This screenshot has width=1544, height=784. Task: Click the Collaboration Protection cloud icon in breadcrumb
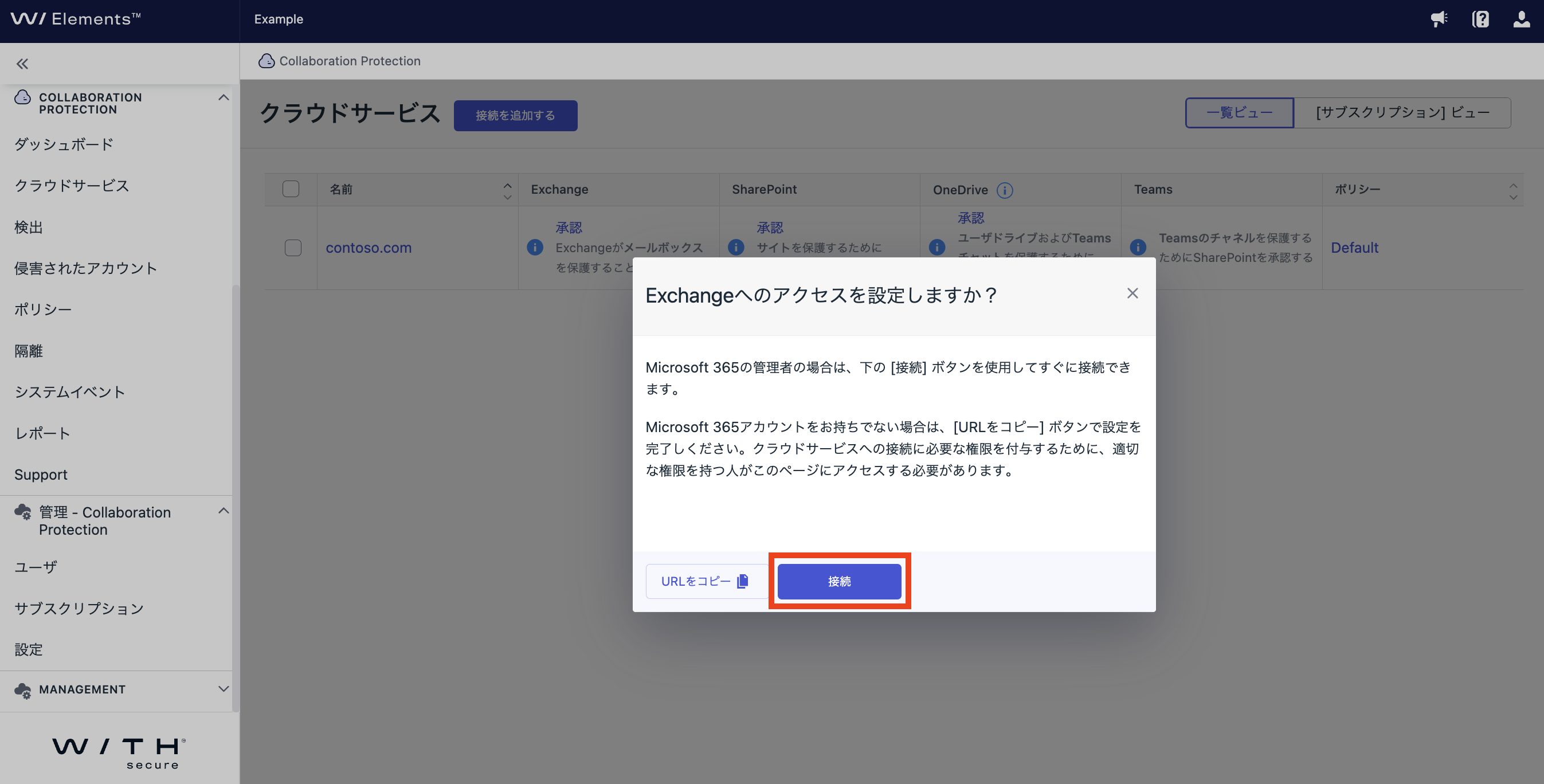click(x=266, y=61)
